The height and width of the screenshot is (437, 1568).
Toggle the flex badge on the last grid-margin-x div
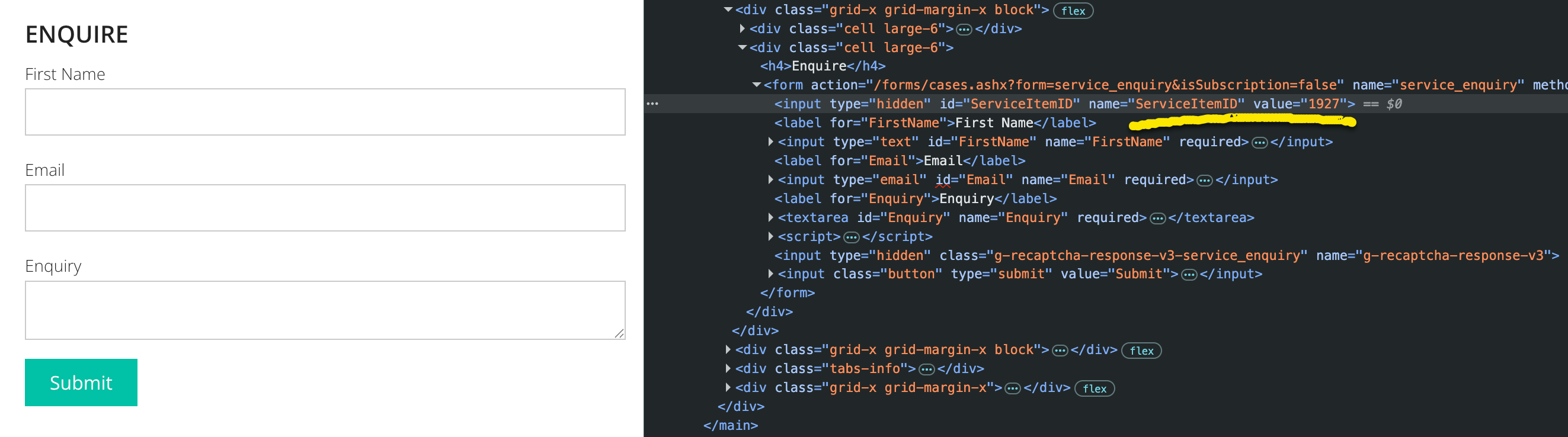1095,388
